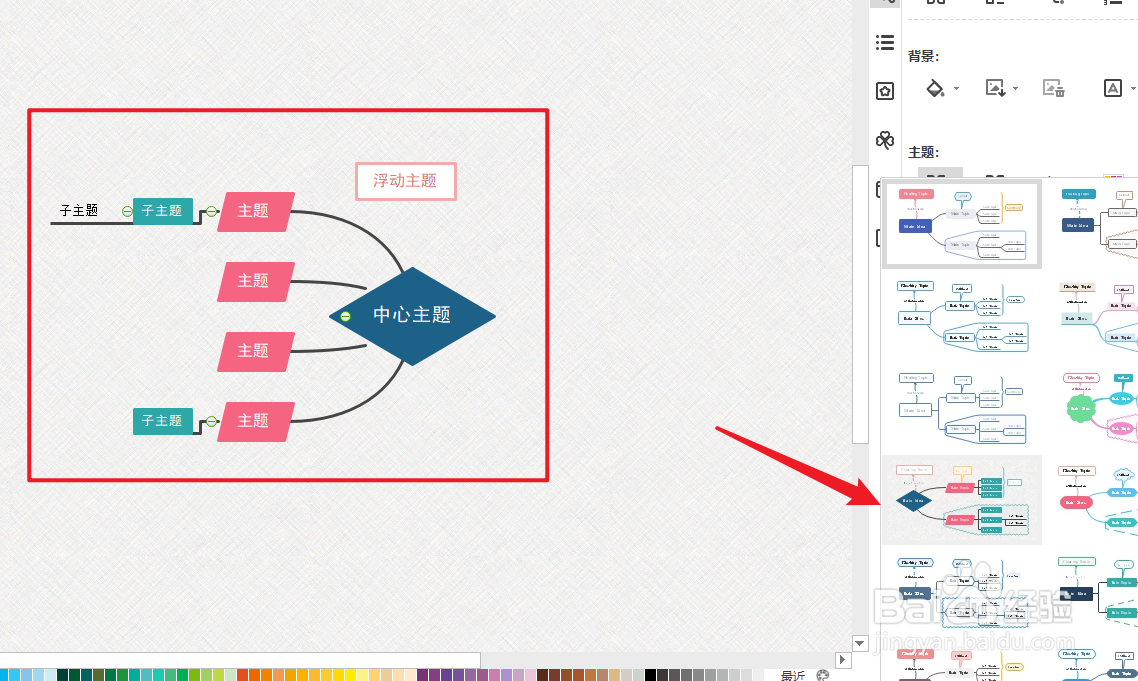The image size is (1138, 681).
Task: Click the color palette scroll-right arrow
Action: 842,660
